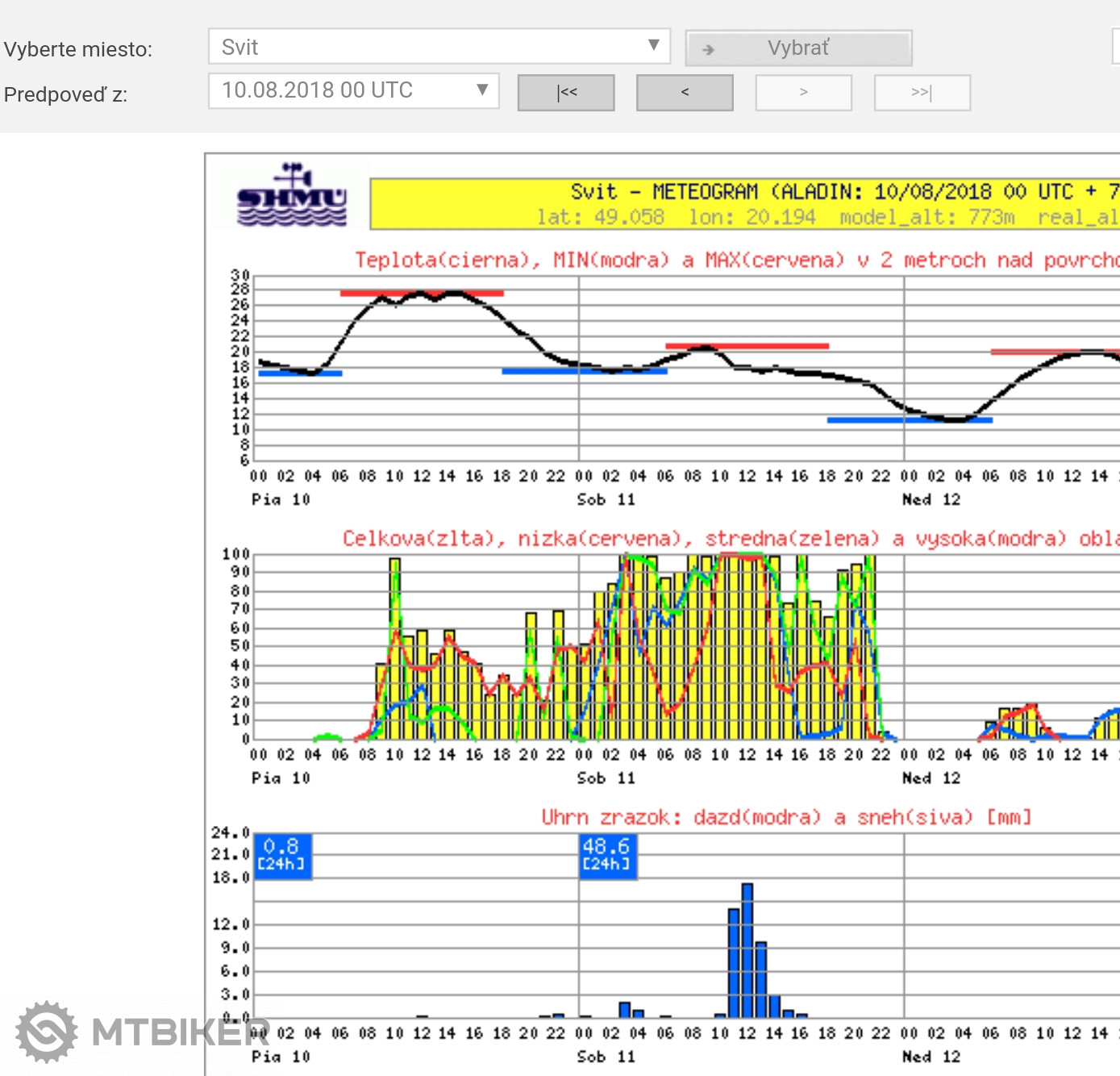Click the Vyberte miesto label
Screen dimensions: 1120x1076
click(x=78, y=49)
